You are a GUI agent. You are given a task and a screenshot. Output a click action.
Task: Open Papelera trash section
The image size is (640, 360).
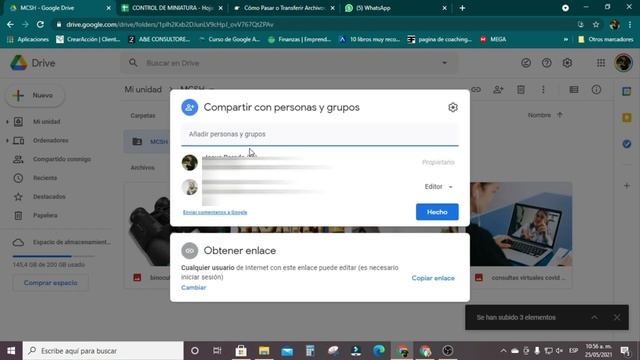[45, 216]
